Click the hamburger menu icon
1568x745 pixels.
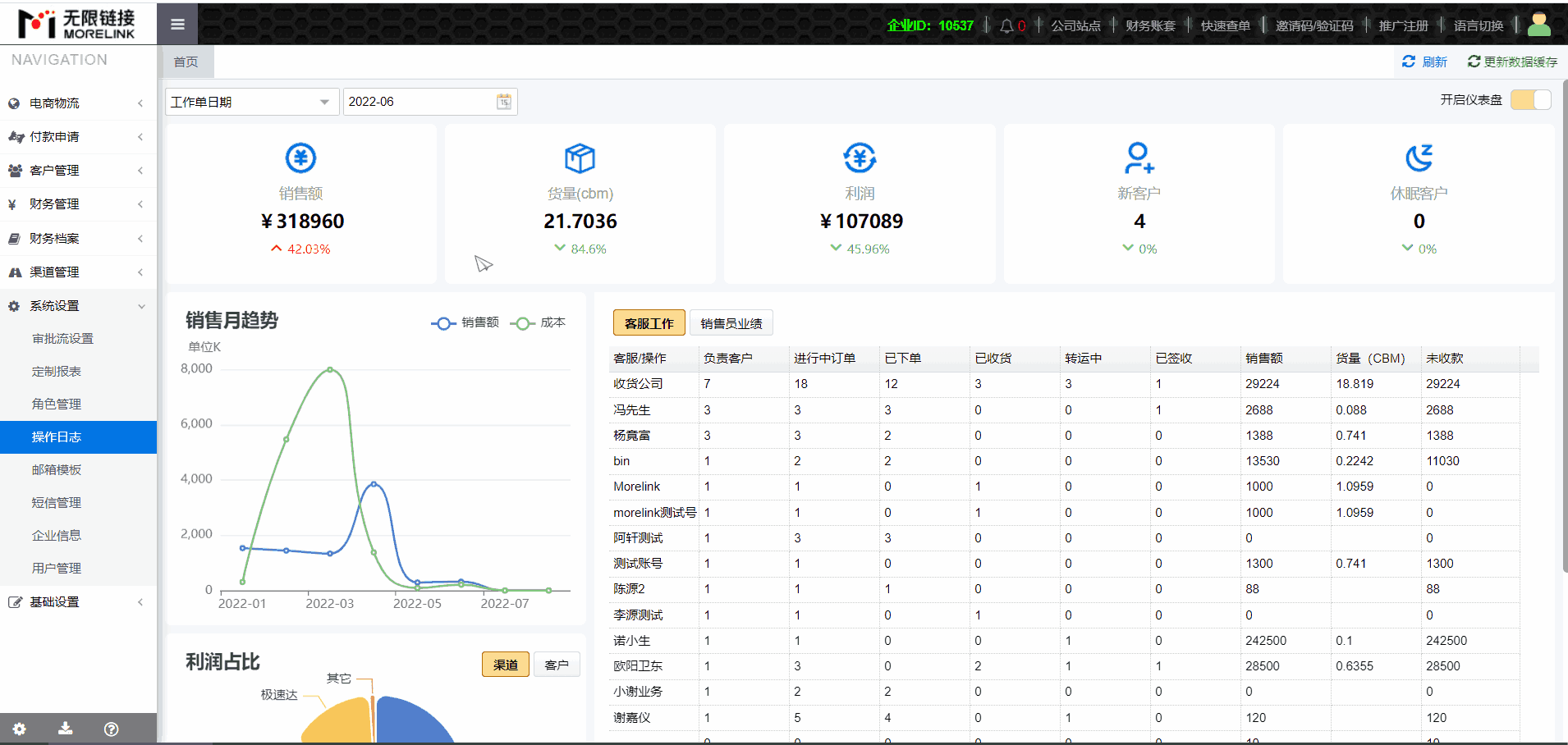177,25
